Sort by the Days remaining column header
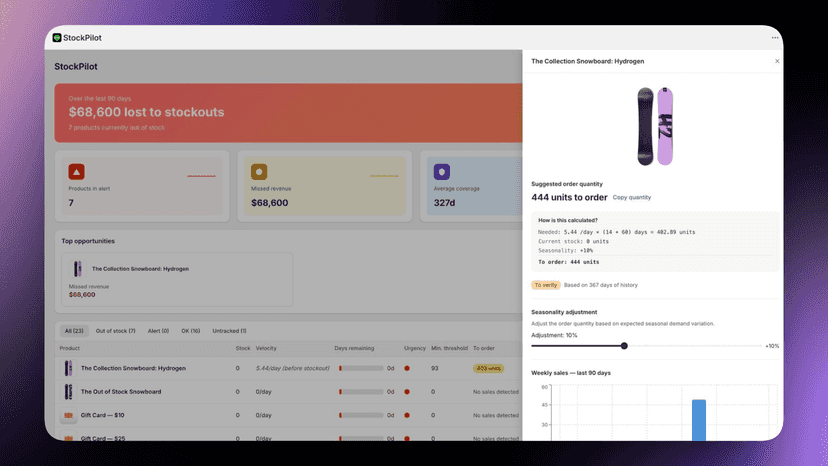 pyautogui.click(x=354, y=348)
